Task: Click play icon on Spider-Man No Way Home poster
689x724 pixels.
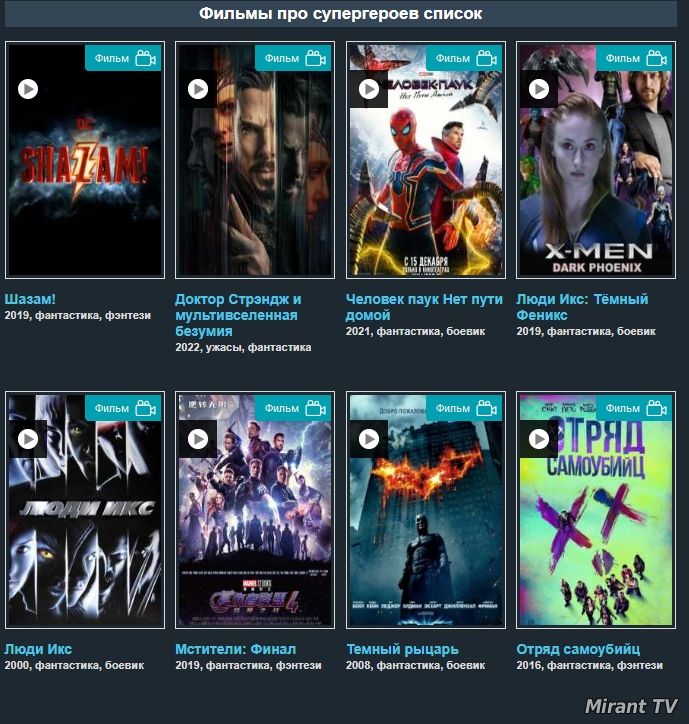Action: pos(369,89)
